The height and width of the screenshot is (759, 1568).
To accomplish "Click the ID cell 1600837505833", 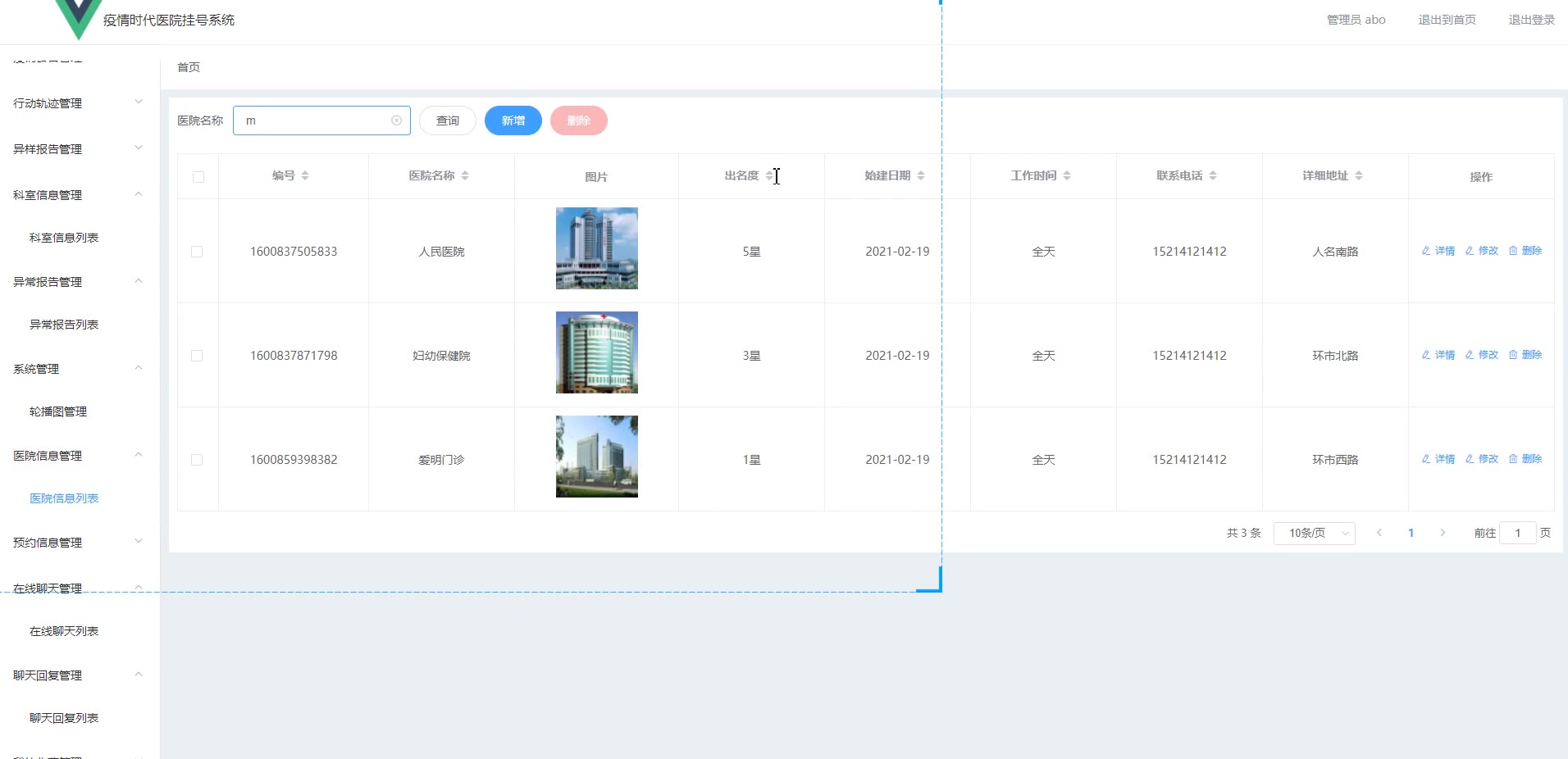I will coord(294,252).
